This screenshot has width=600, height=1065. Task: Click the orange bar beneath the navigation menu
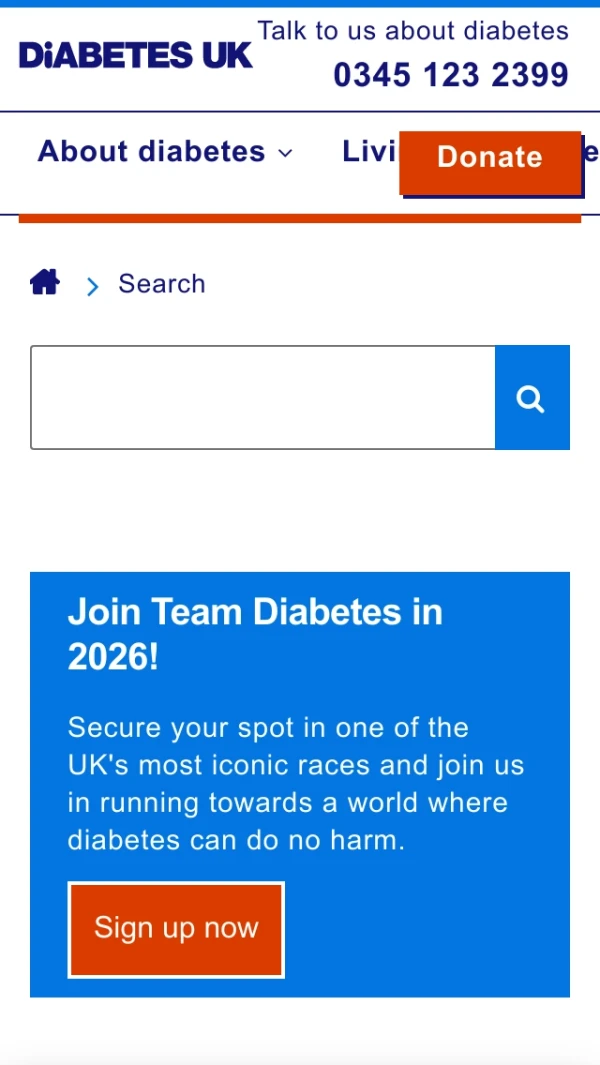(x=300, y=218)
